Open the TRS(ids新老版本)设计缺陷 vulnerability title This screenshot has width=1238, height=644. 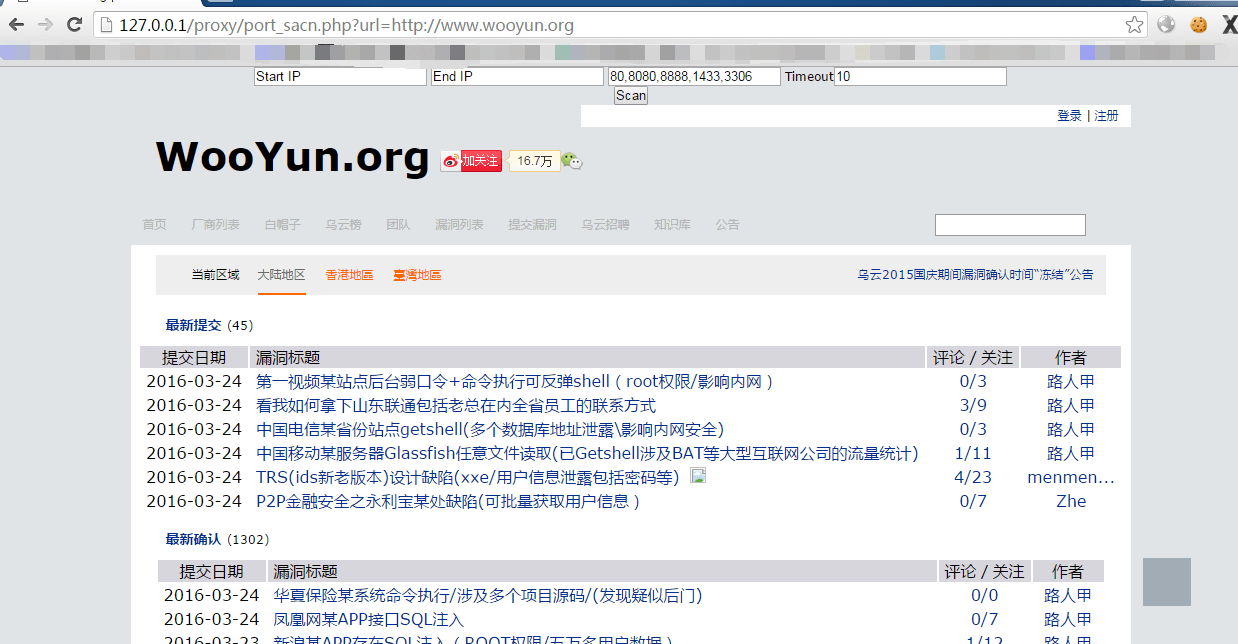[468, 477]
